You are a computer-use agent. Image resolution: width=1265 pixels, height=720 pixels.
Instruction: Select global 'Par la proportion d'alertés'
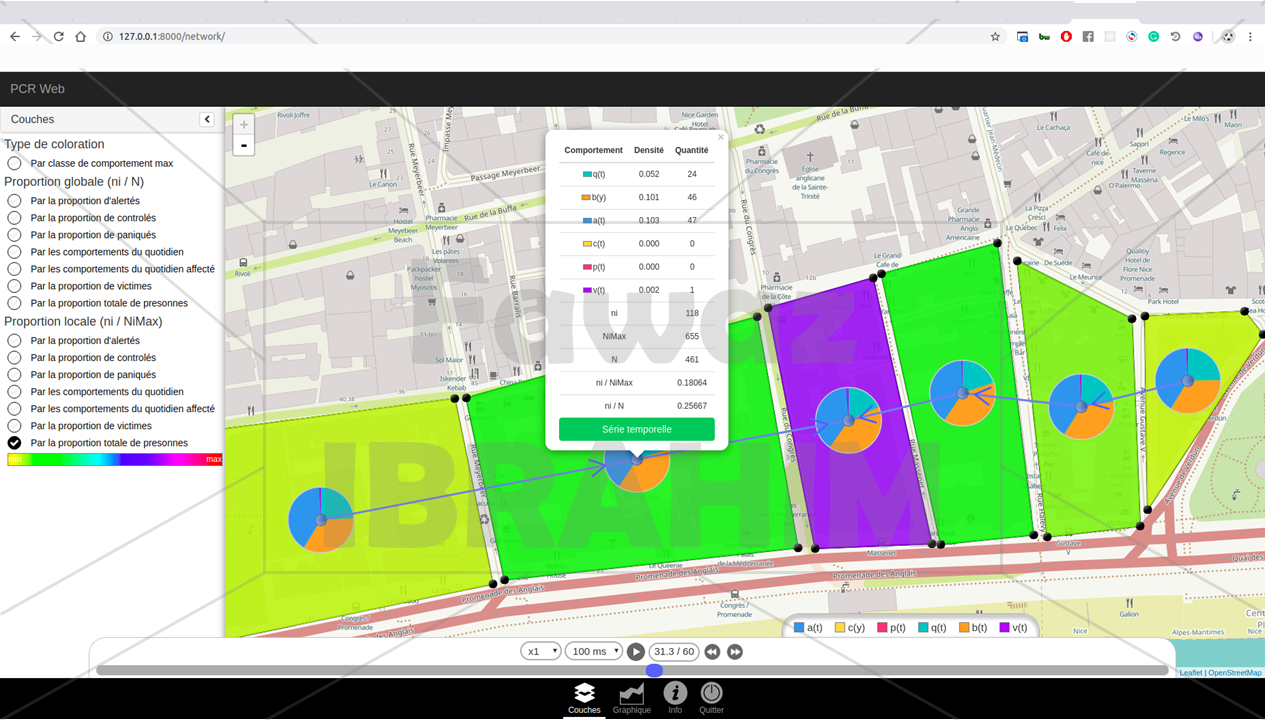point(14,201)
